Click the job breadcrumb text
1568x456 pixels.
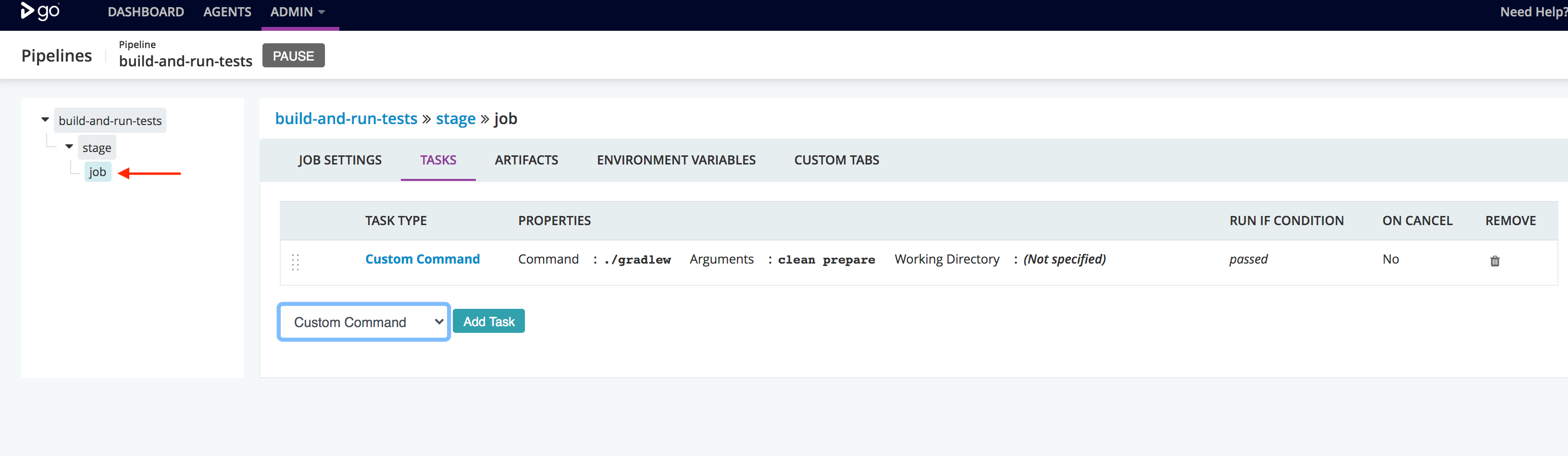506,119
